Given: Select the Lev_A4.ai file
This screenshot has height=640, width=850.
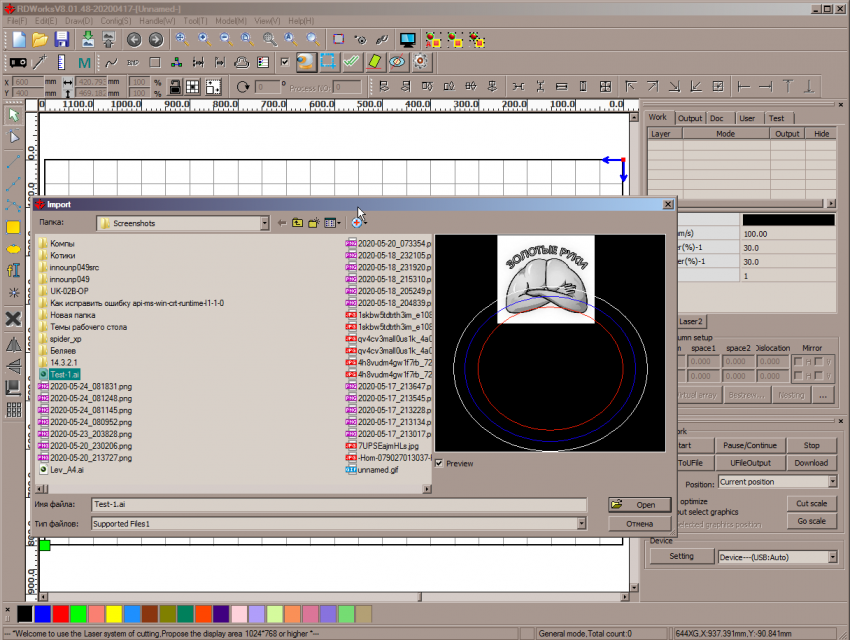Looking at the screenshot, I should pyautogui.click(x=66, y=468).
